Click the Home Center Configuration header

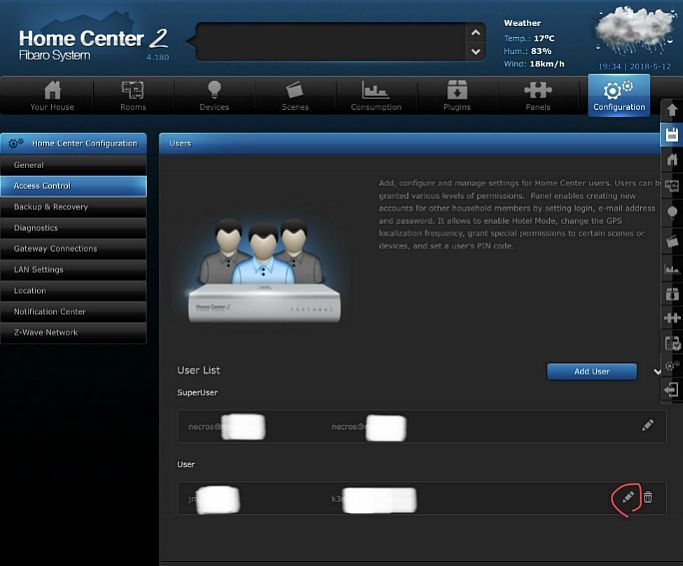coord(73,143)
